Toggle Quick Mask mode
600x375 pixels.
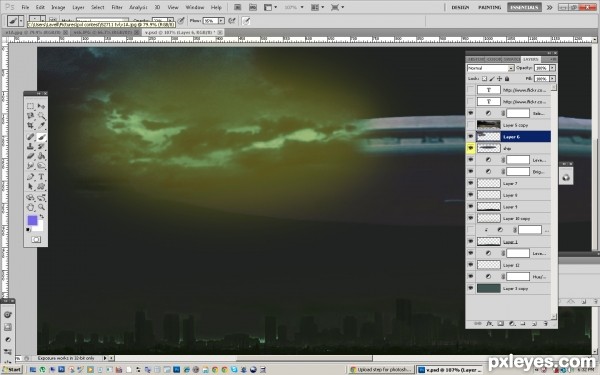click(36, 240)
